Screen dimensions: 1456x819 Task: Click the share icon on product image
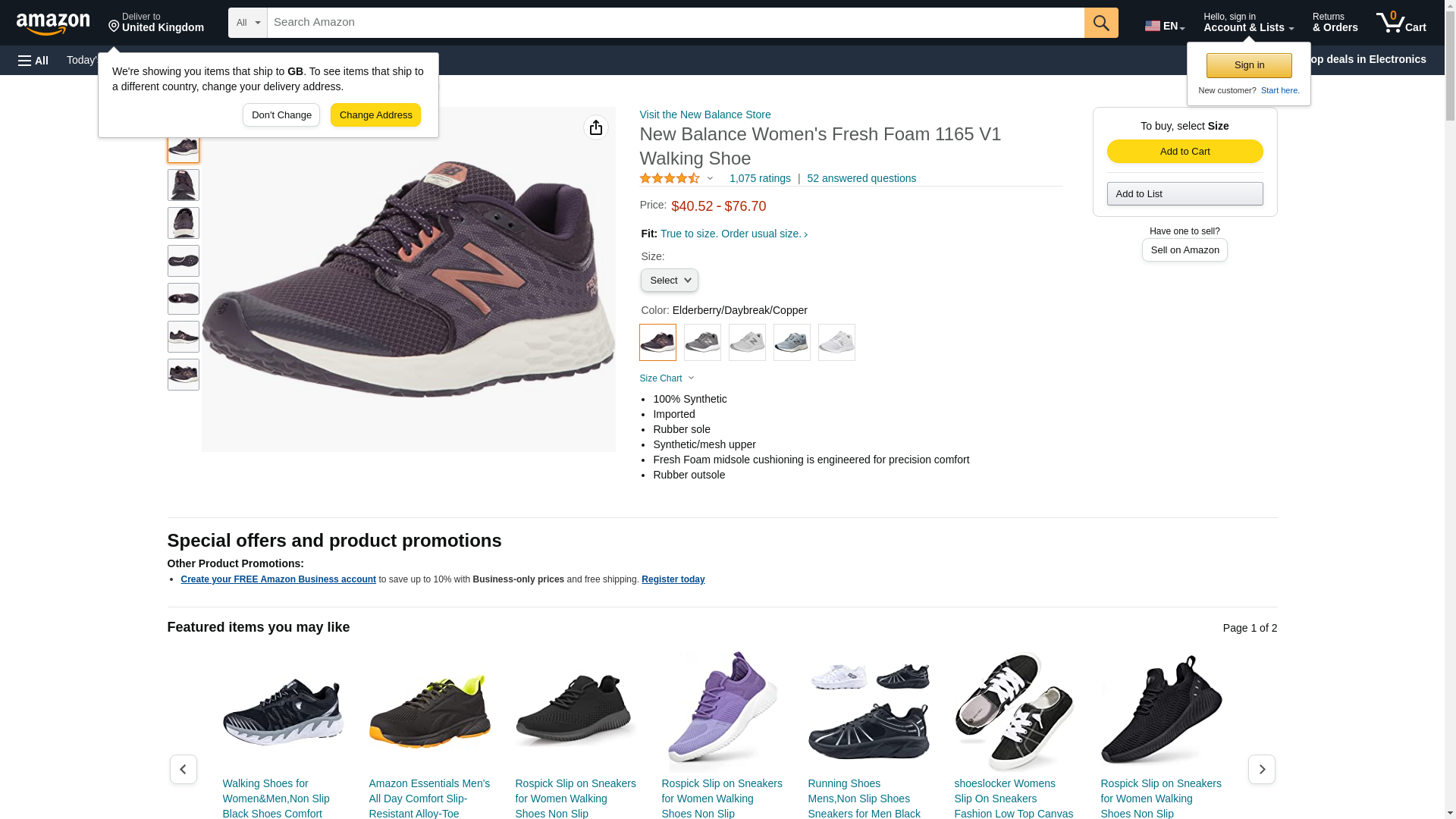pos(596,127)
